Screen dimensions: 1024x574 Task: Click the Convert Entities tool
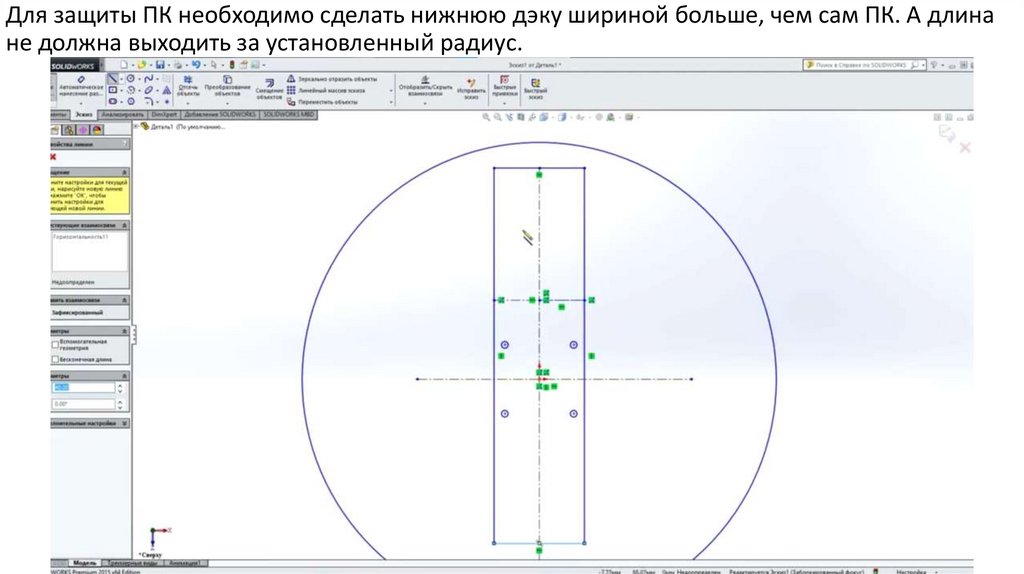pos(227,85)
